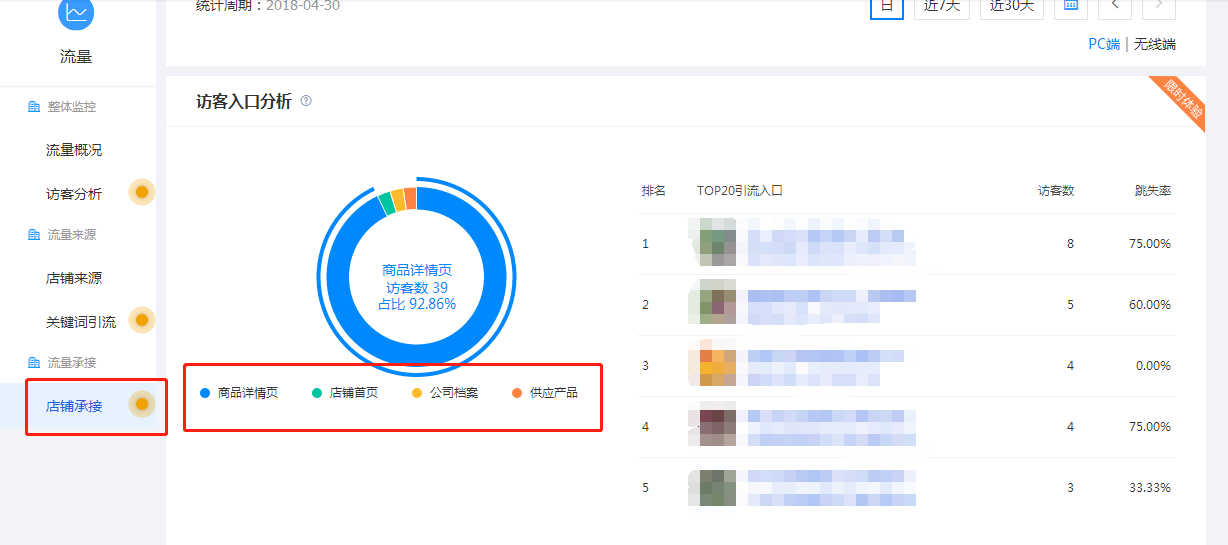The image size is (1228, 545).
Task: Click help icon beside 访客入口分析
Action: click(306, 101)
